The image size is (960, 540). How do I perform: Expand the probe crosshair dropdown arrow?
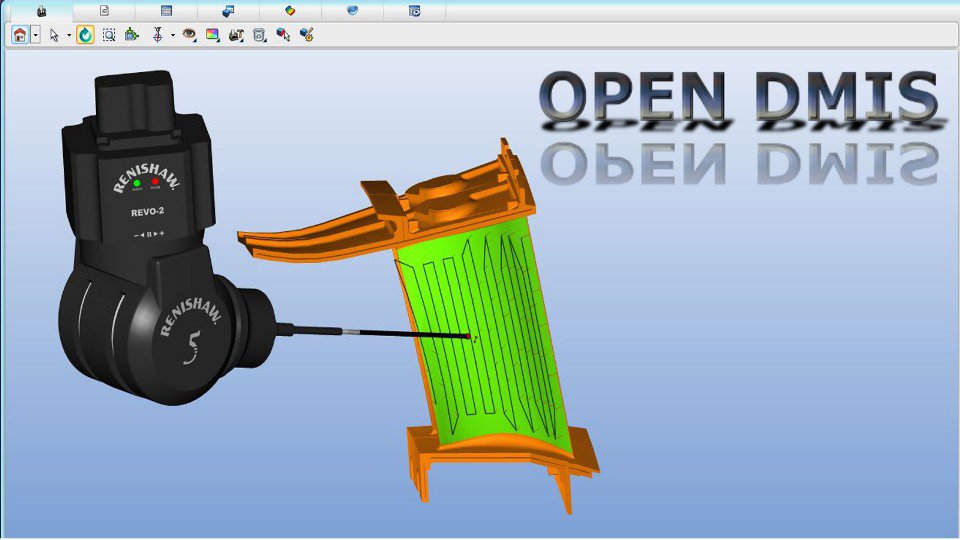(x=173, y=36)
